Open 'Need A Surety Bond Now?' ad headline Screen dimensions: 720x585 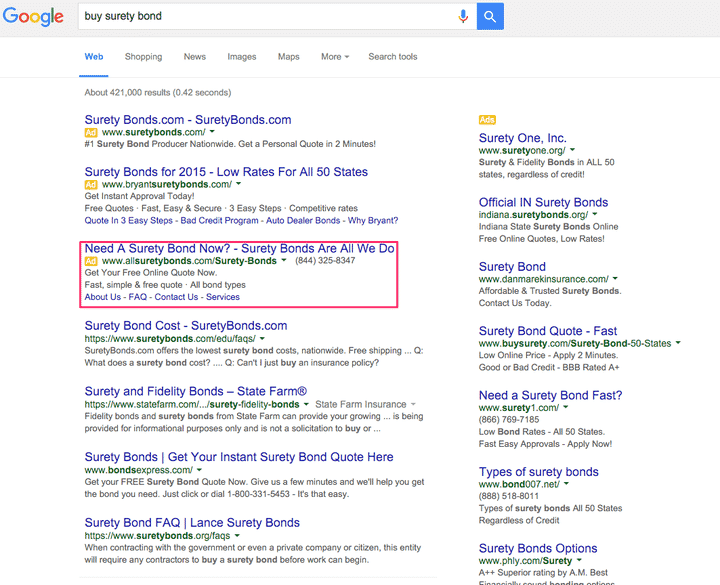pos(239,248)
